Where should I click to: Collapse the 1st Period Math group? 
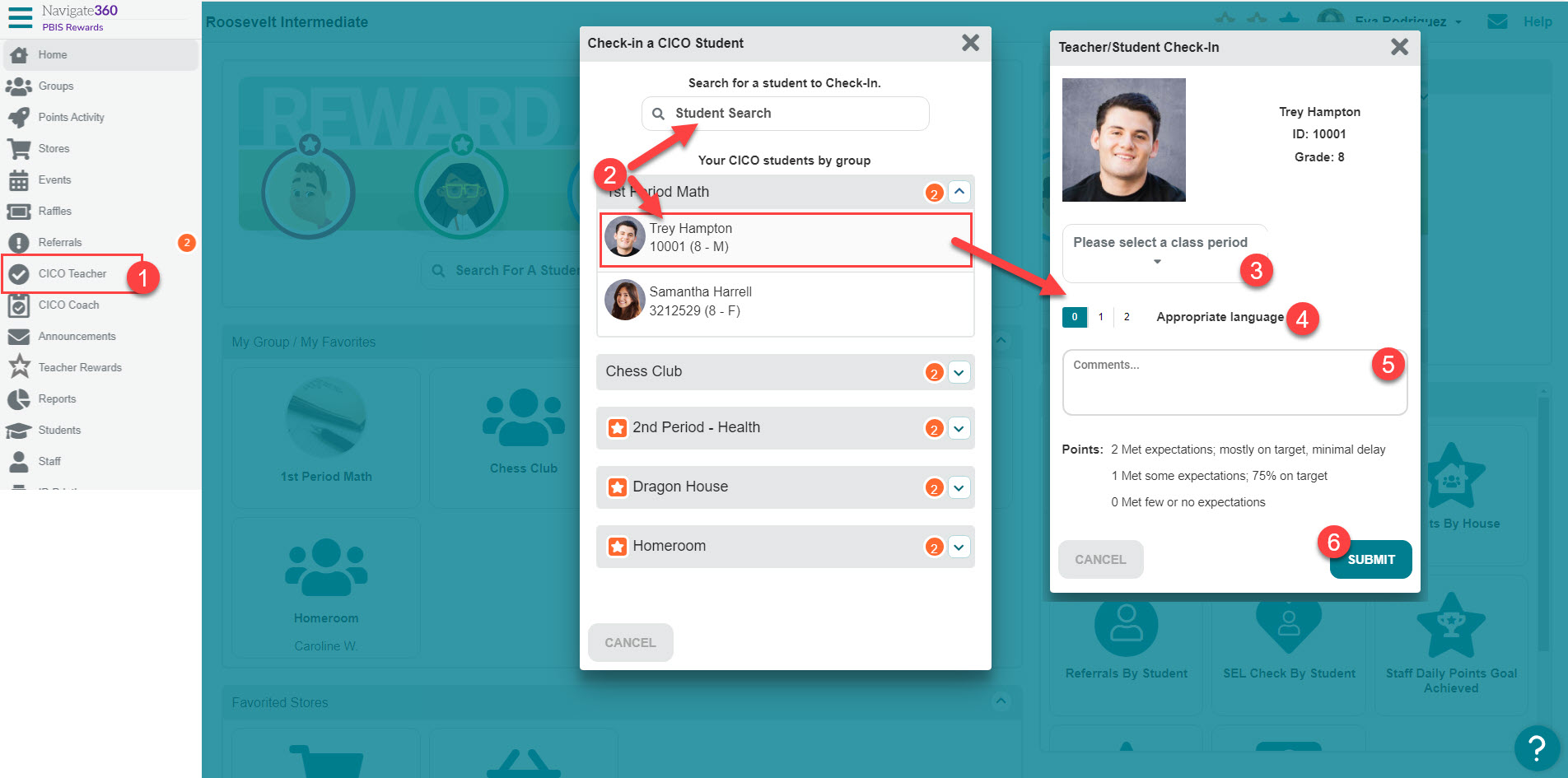[958, 192]
